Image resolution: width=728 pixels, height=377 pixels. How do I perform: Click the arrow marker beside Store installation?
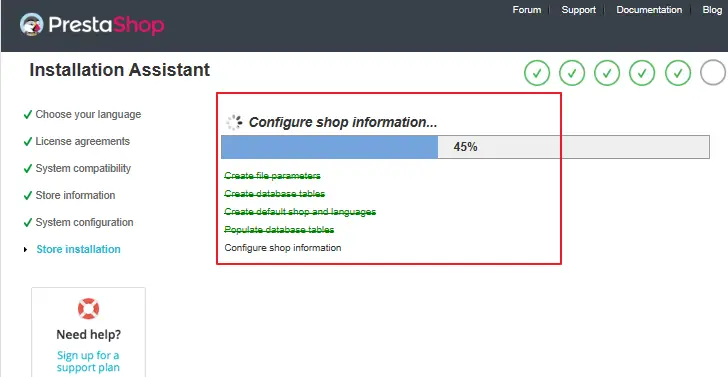pyautogui.click(x=26, y=250)
